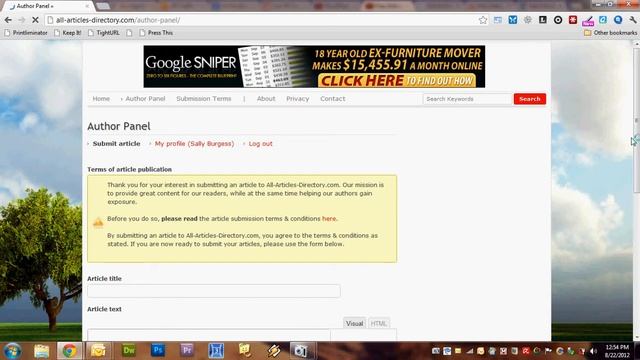This screenshot has width=640, height=360.
Task: Click the blue butterfly extension icon
Action: [513, 20]
